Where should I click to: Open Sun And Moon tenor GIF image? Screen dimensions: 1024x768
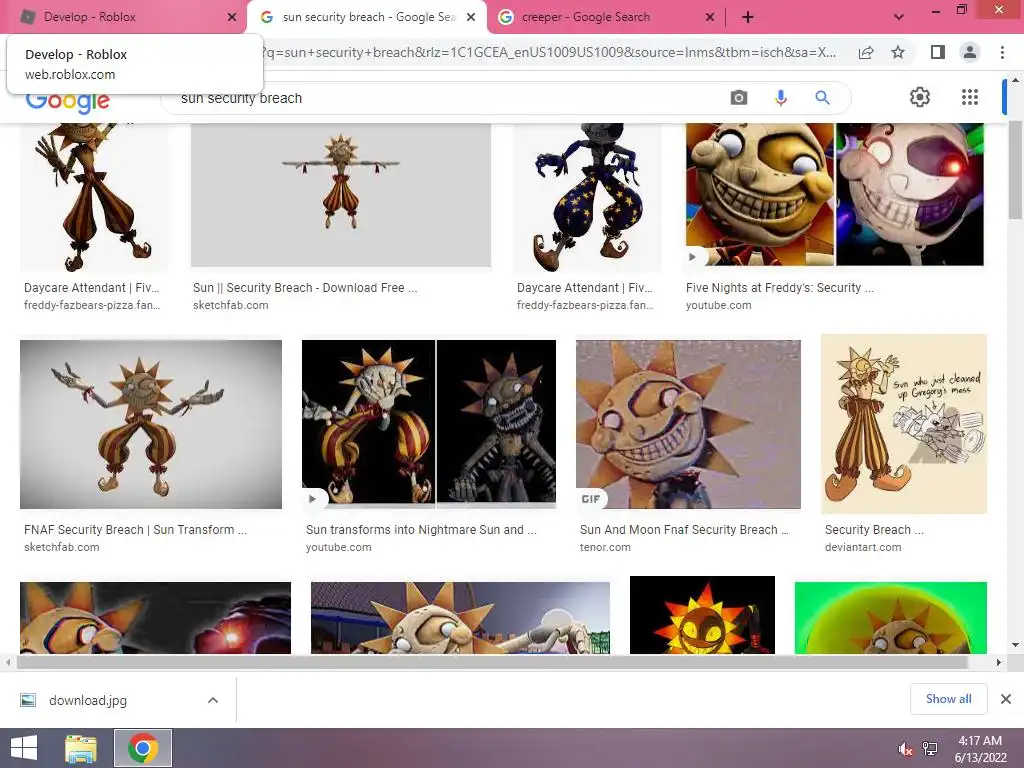688,424
